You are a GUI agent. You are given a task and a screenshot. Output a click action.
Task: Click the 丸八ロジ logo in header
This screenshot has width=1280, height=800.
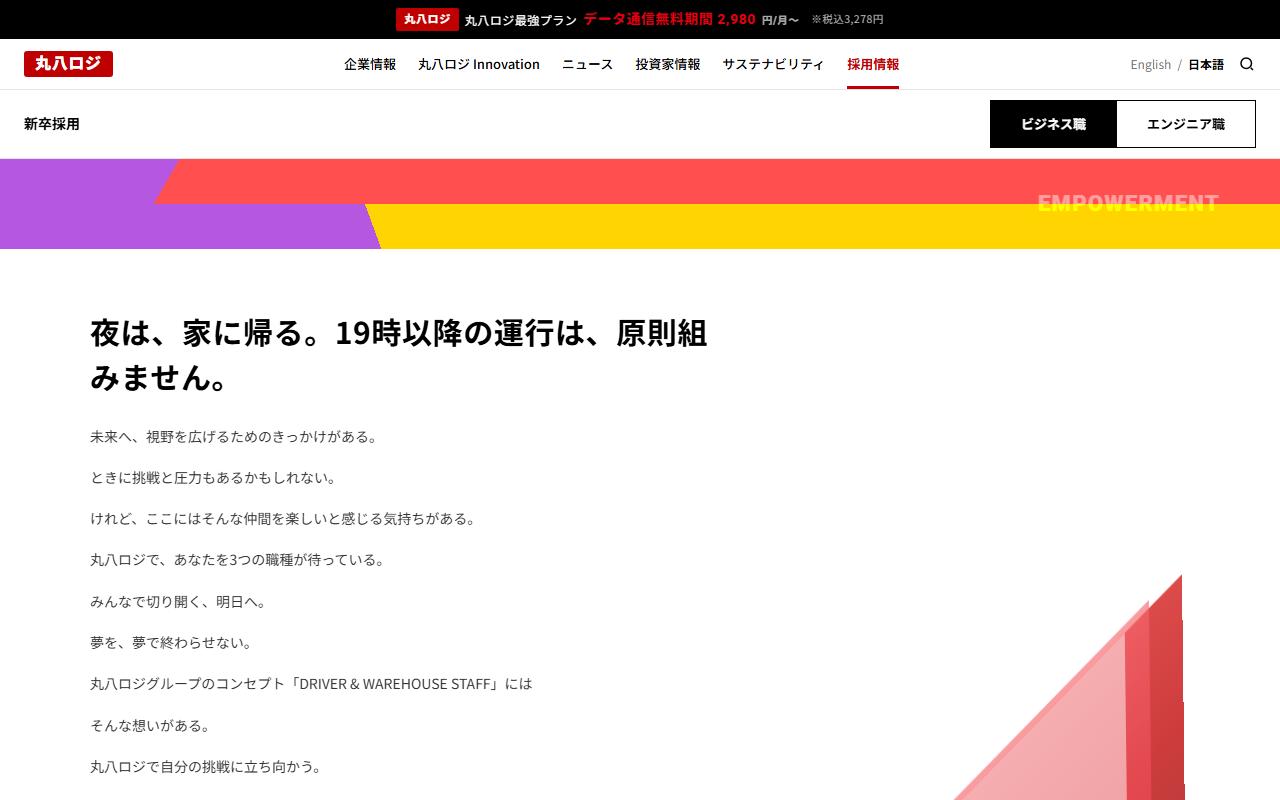point(68,64)
